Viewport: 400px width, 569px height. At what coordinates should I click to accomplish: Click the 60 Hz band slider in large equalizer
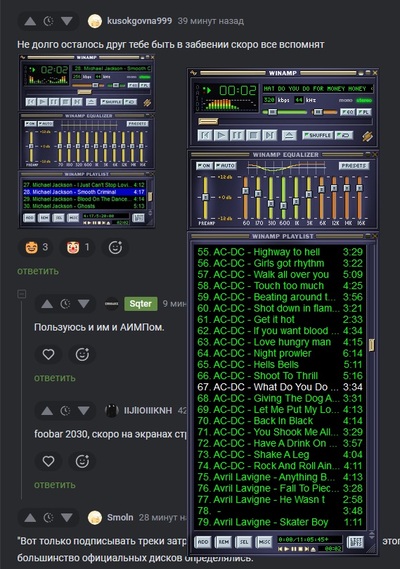(x=246, y=197)
